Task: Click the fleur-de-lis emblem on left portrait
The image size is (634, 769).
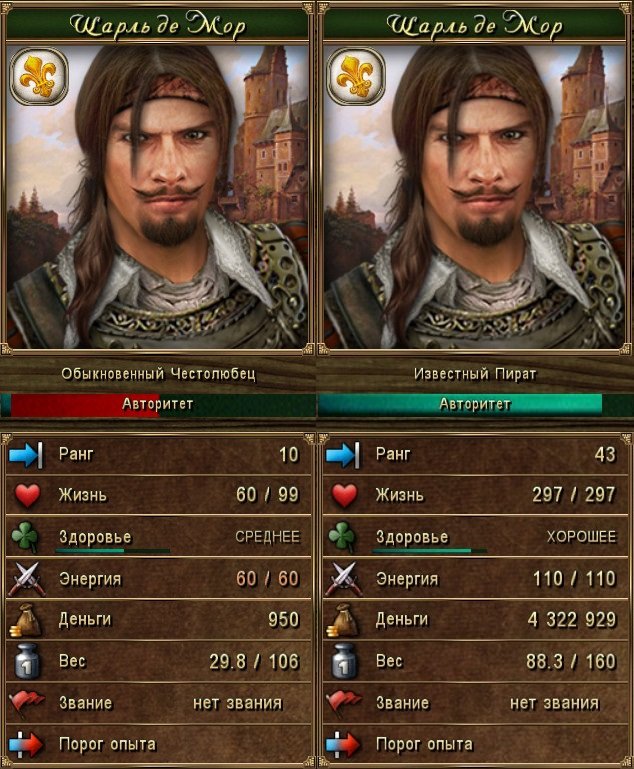Action: coord(39,77)
